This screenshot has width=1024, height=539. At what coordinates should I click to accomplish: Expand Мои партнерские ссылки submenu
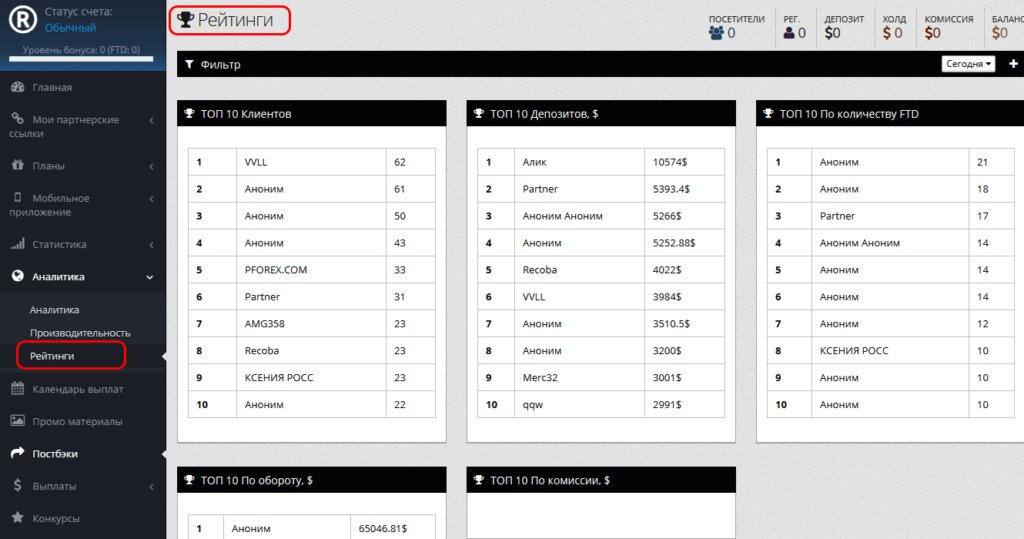tap(151, 120)
